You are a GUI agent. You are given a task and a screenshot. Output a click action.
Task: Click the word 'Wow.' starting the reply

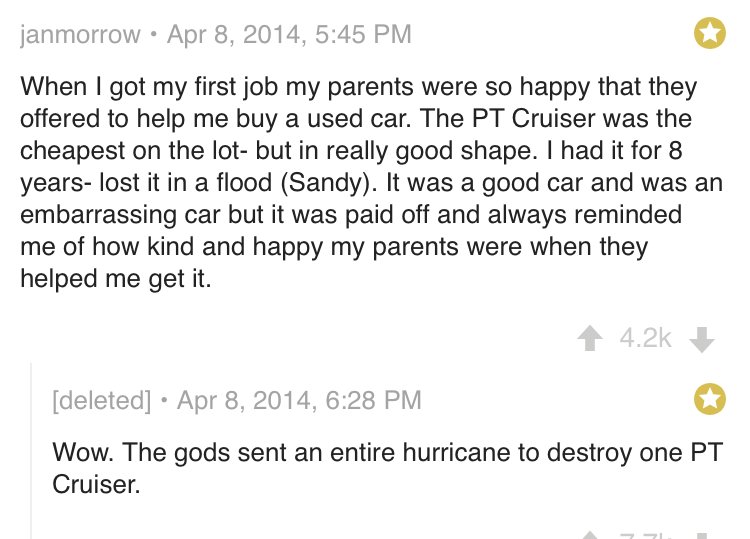click(83, 452)
